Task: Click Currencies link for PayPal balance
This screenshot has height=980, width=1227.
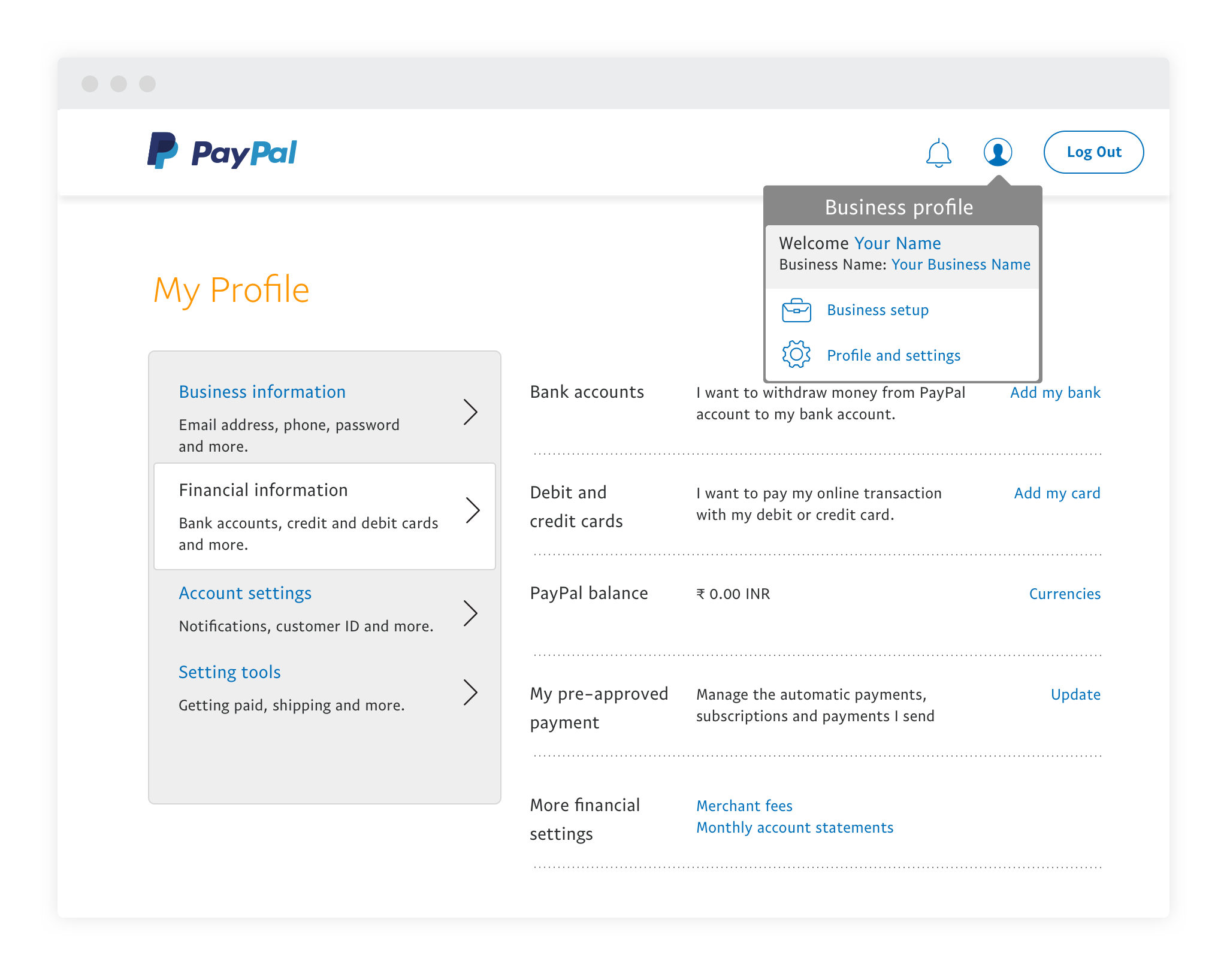Action: (1064, 594)
